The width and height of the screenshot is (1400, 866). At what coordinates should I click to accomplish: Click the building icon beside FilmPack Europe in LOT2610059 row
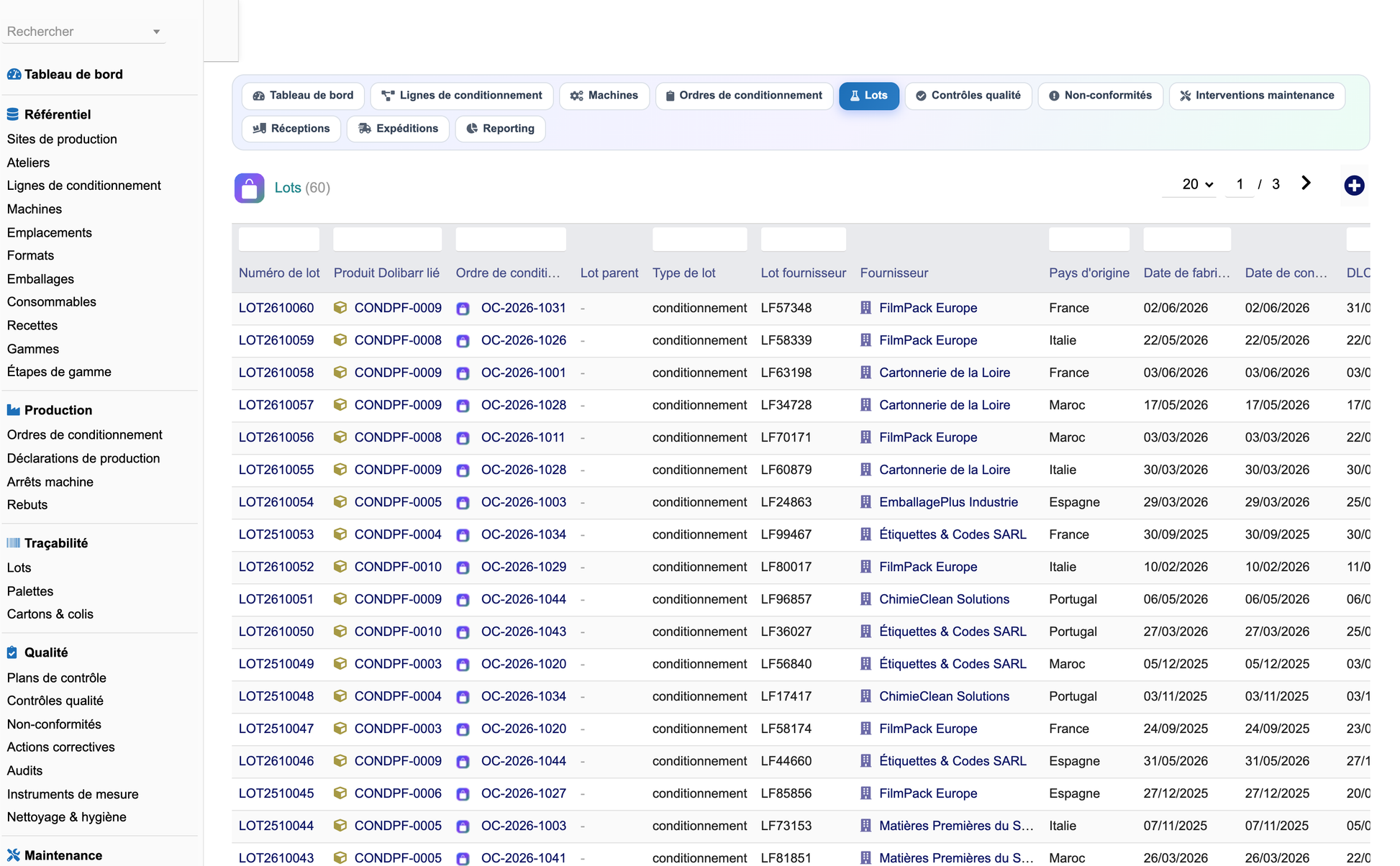865,340
